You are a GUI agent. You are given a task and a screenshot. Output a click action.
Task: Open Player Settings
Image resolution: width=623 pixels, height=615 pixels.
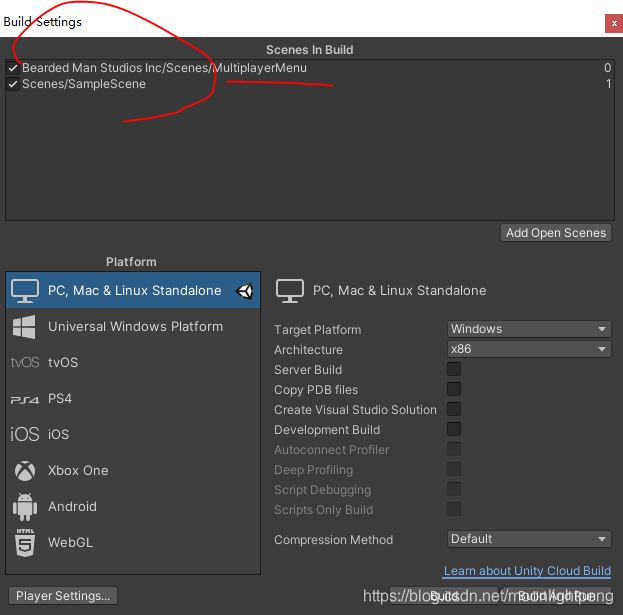point(63,596)
